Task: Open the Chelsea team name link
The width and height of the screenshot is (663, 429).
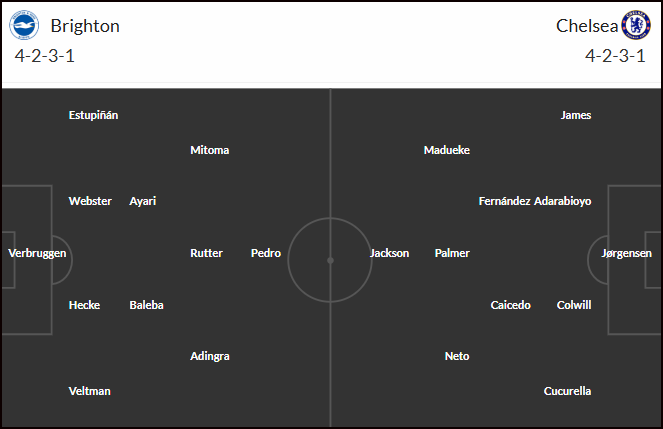Action: (x=587, y=26)
